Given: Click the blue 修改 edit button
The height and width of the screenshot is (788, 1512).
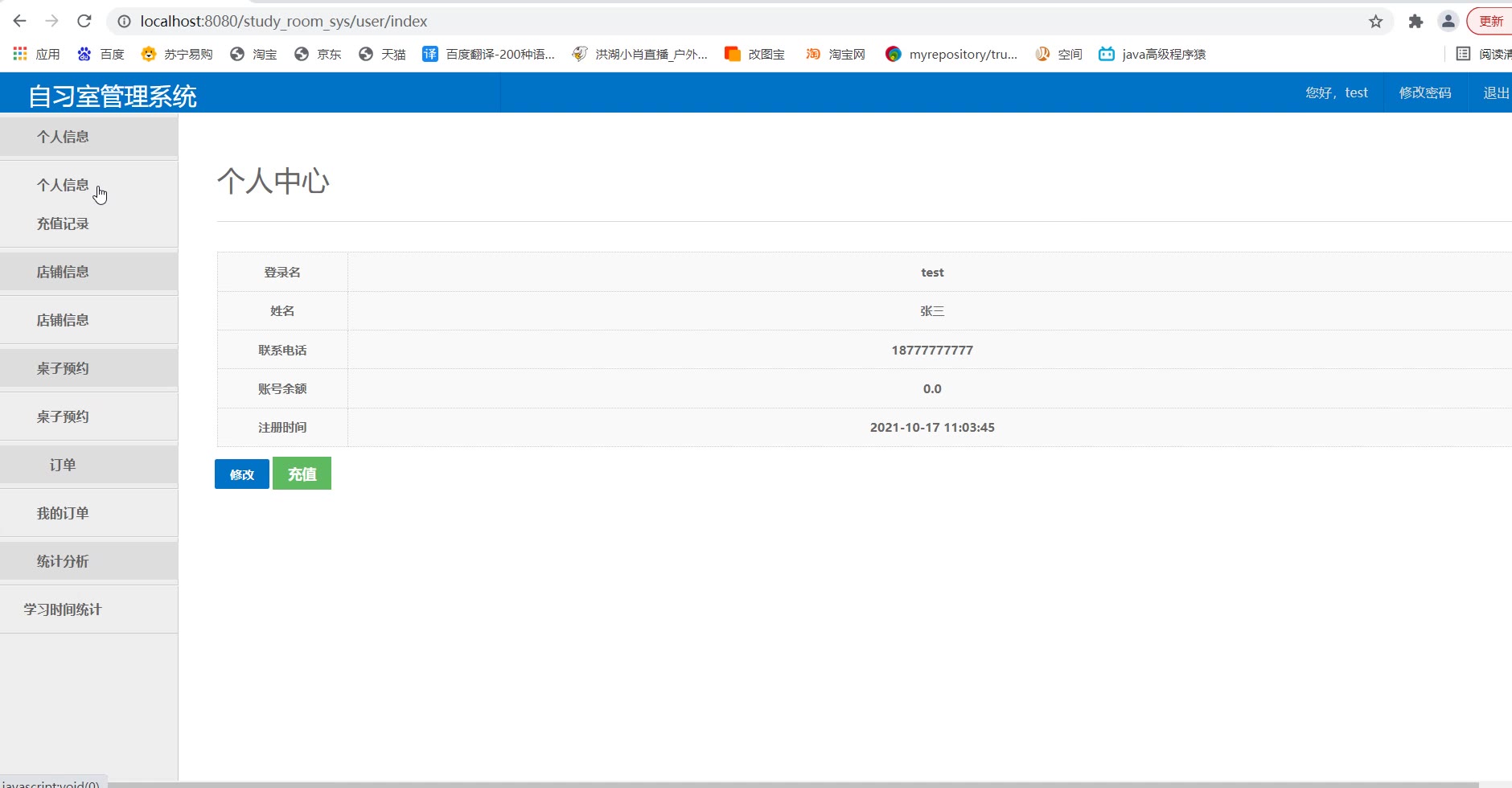Looking at the screenshot, I should 242,474.
